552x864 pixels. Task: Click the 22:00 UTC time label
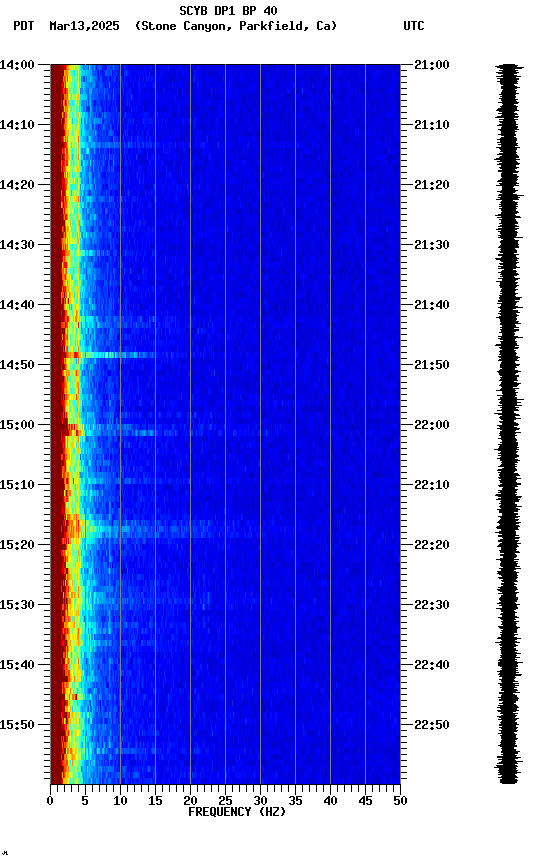[432, 425]
